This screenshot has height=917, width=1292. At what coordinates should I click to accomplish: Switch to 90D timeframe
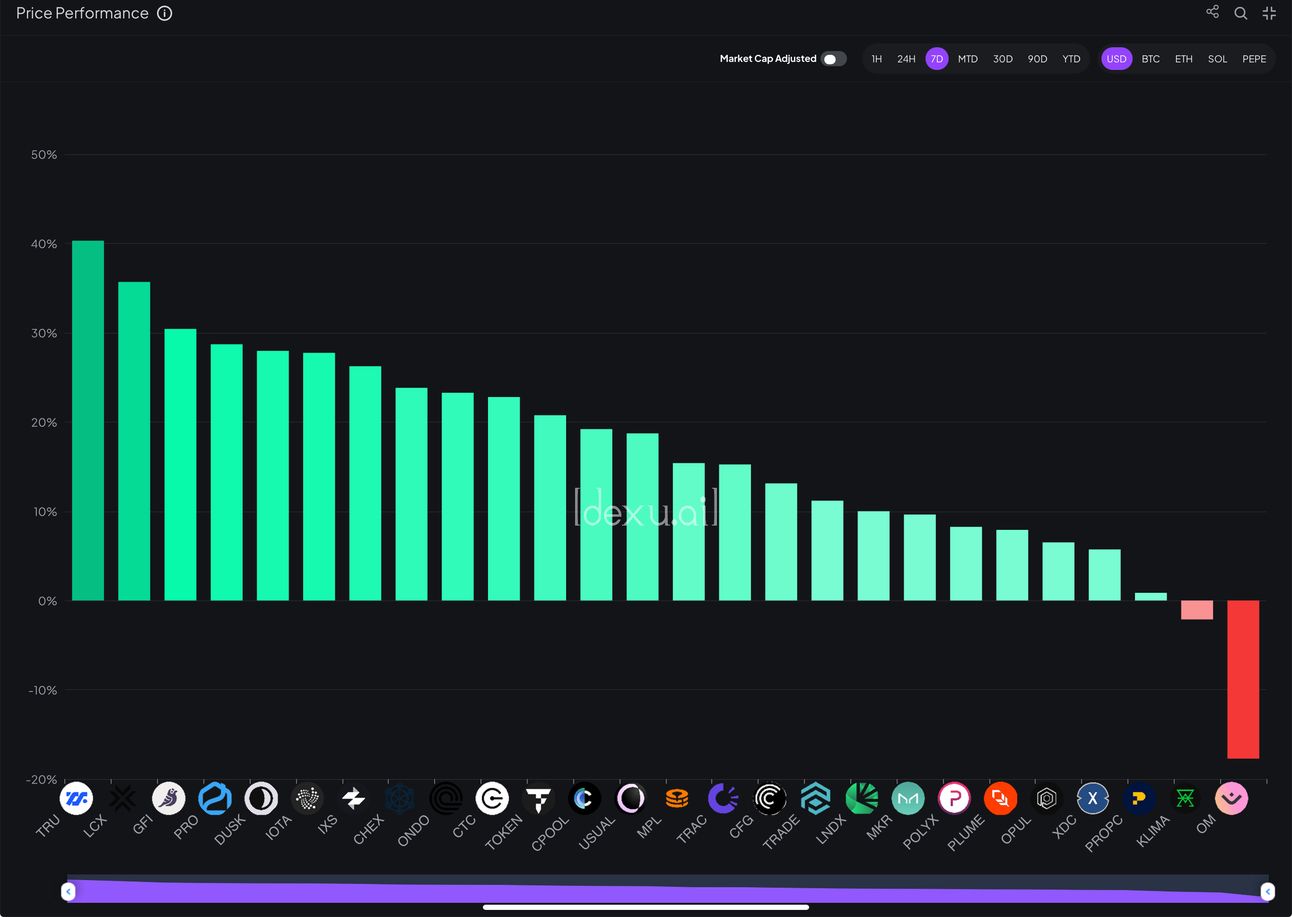[x=1038, y=59]
